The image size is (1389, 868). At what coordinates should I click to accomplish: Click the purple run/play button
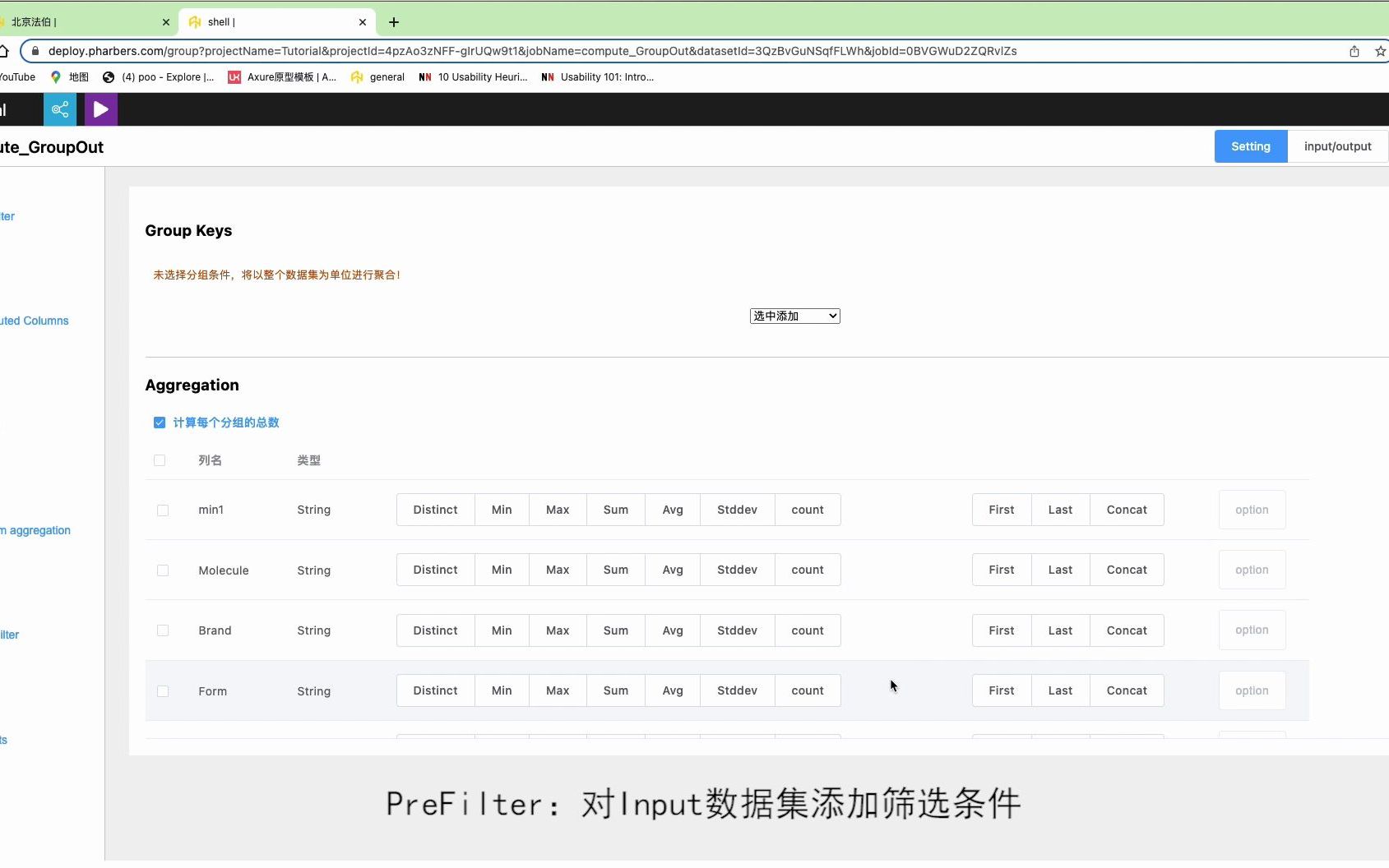101,109
